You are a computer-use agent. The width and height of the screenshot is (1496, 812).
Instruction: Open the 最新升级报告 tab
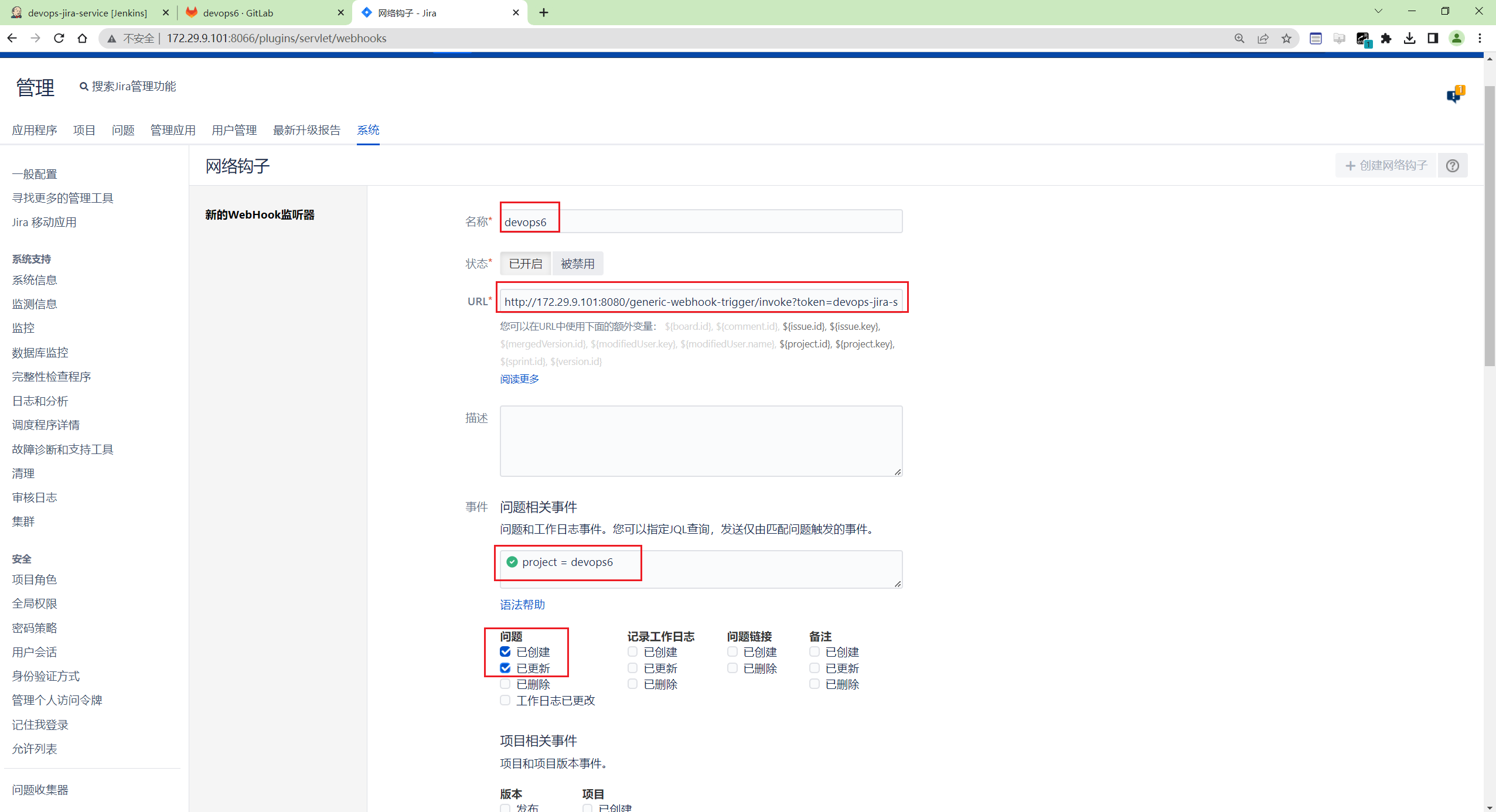click(x=306, y=130)
